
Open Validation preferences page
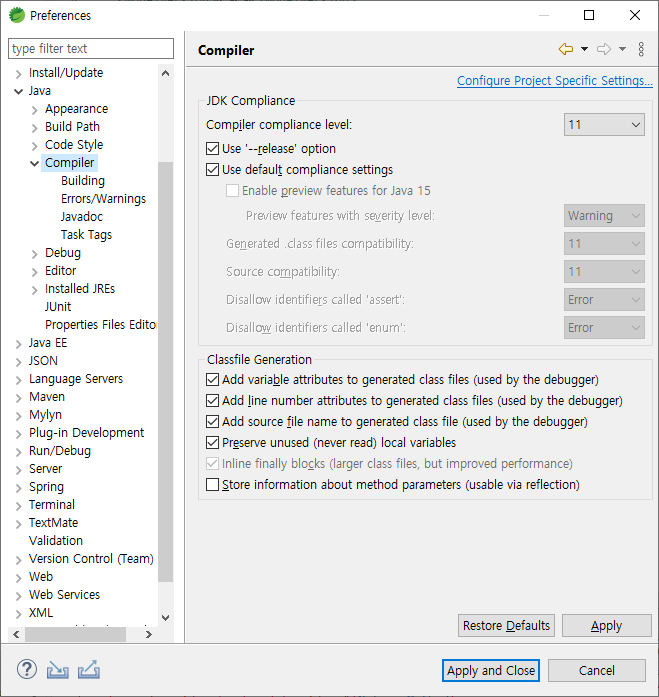point(56,541)
